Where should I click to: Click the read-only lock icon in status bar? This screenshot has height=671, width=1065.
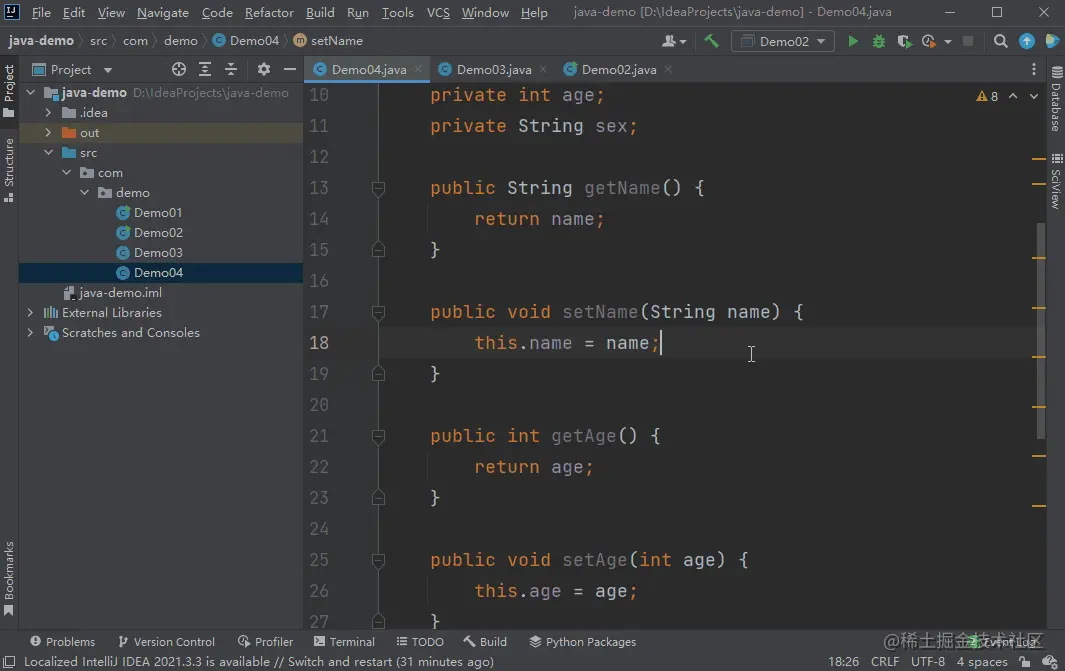click(x=1024, y=661)
